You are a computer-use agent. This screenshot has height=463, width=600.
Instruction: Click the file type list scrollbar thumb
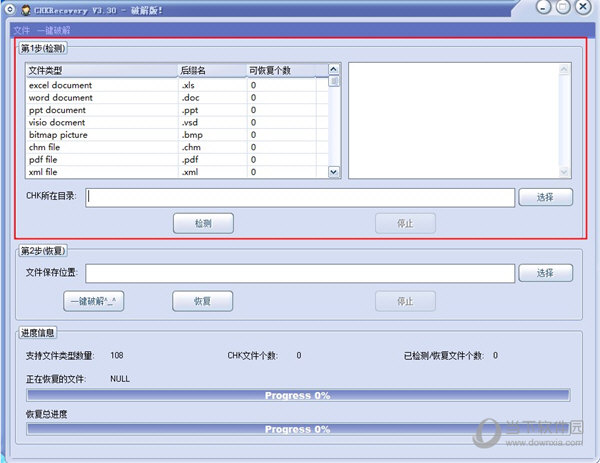(x=334, y=81)
